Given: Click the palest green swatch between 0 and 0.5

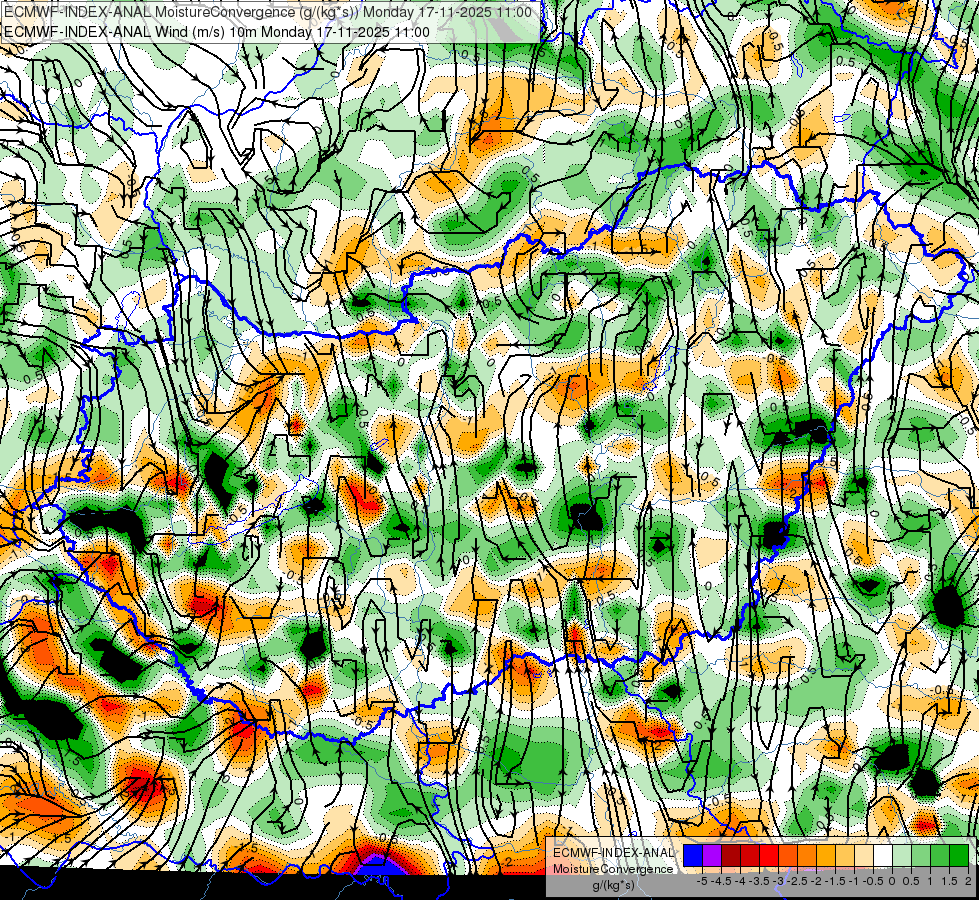Looking at the screenshot, I should point(902,855).
